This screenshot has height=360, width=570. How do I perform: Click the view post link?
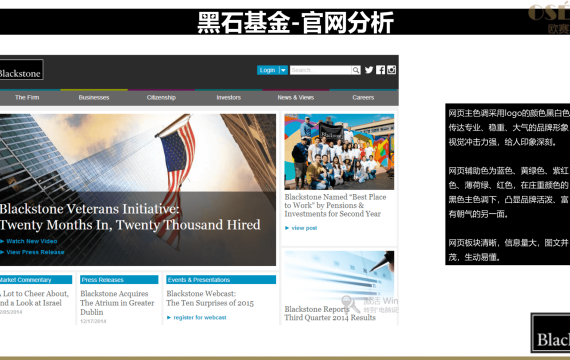(304, 228)
